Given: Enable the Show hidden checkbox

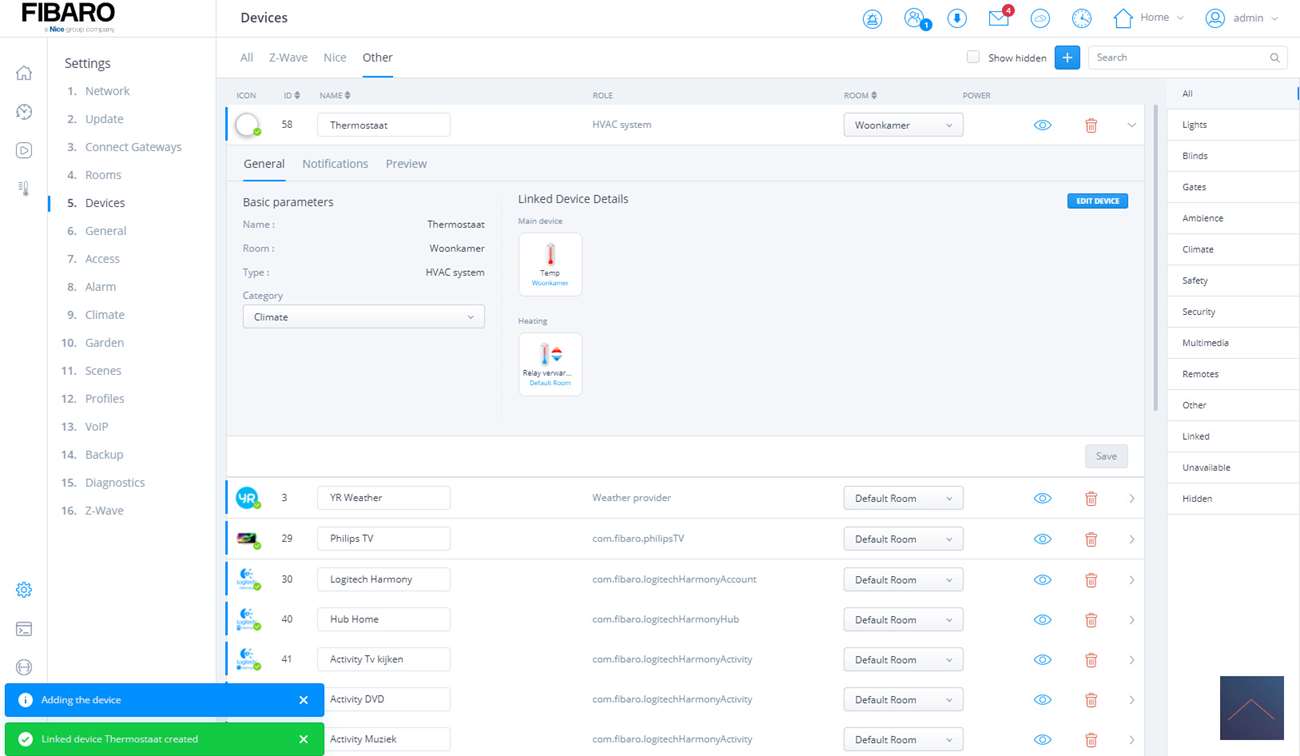Looking at the screenshot, I should coord(973,57).
